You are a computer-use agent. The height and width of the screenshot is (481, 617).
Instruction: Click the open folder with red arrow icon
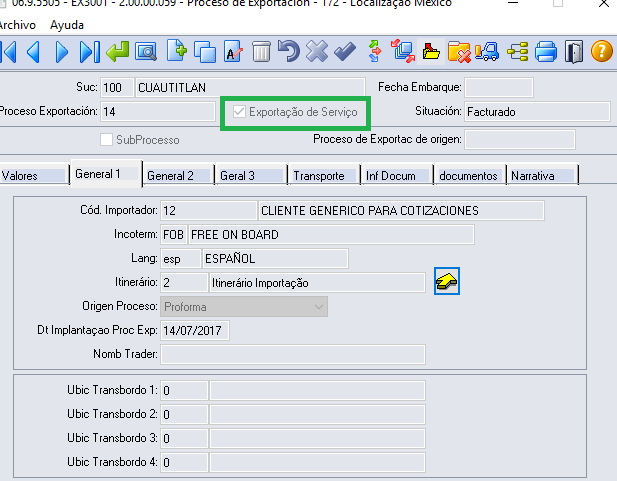coord(431,52)
